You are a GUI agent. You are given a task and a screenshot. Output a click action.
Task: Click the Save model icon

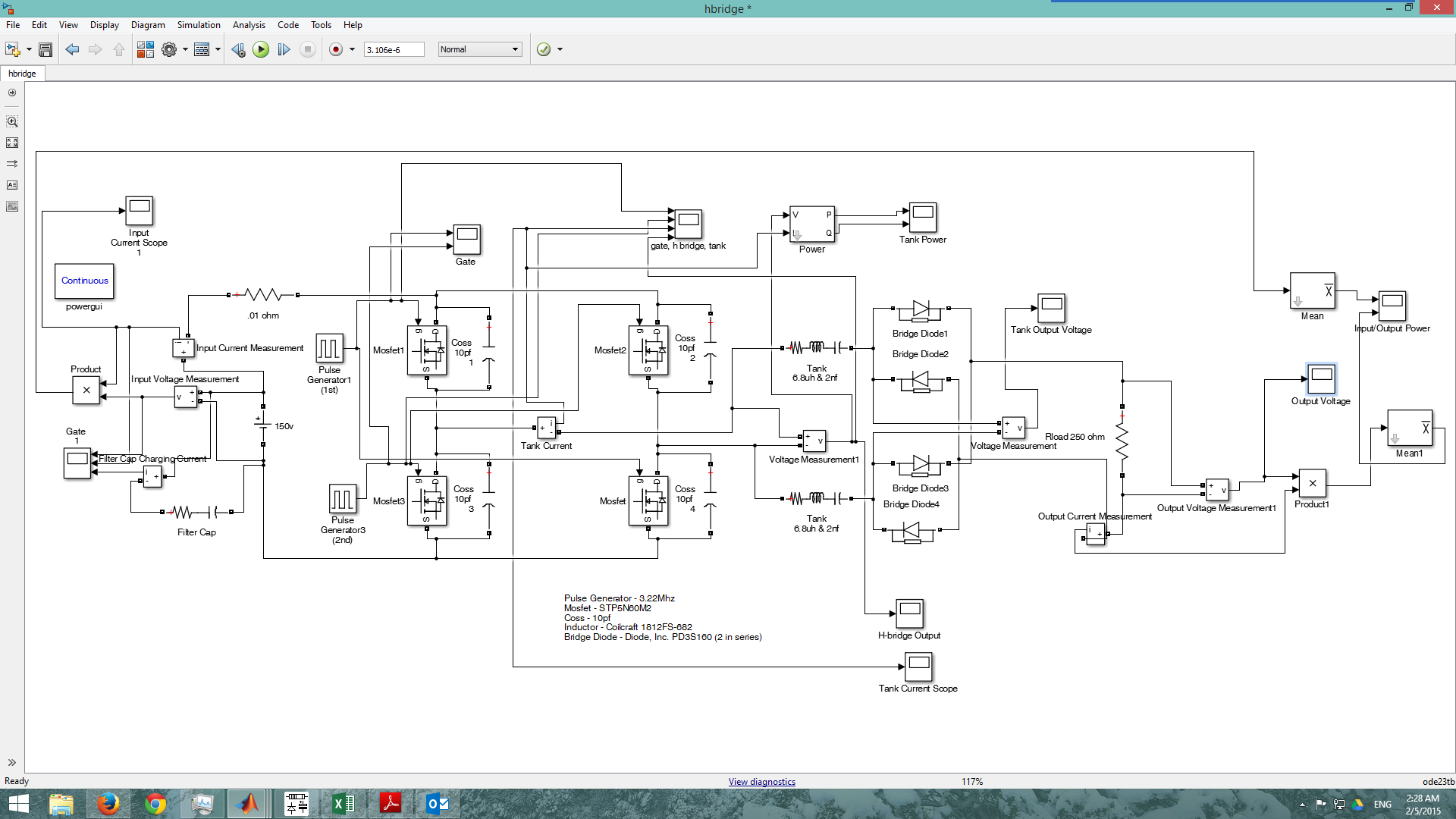coord(45,49)
